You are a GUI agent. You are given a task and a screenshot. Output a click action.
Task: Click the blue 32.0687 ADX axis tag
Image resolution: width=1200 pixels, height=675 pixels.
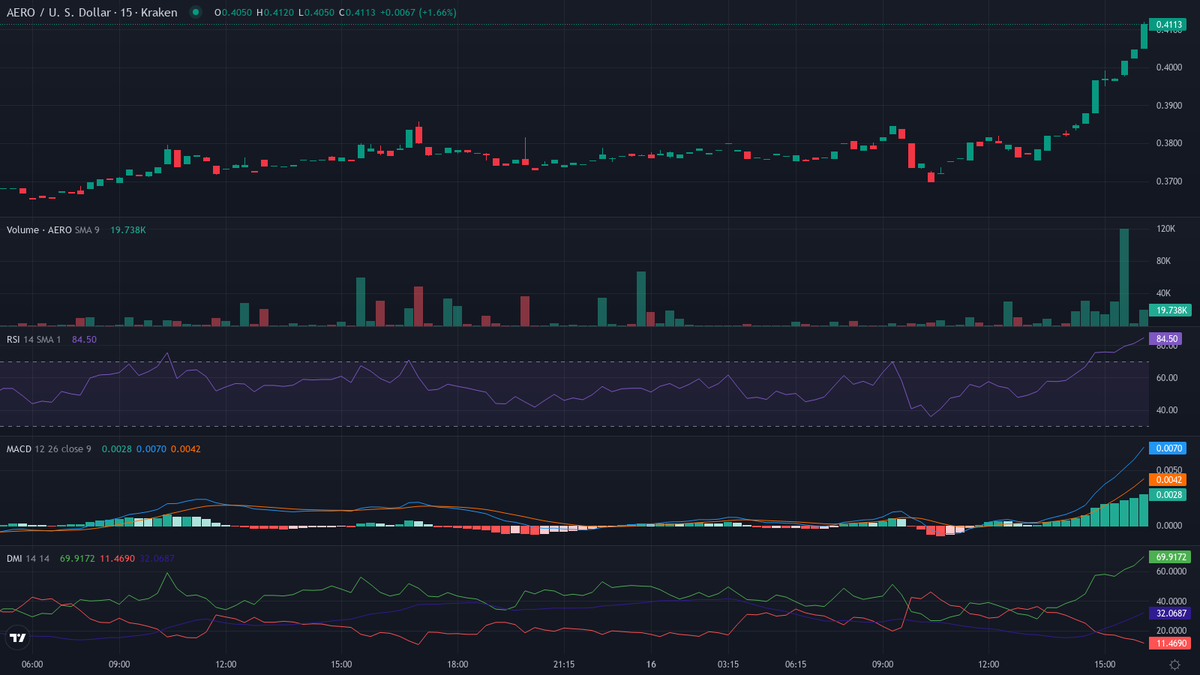point(1171,613)
